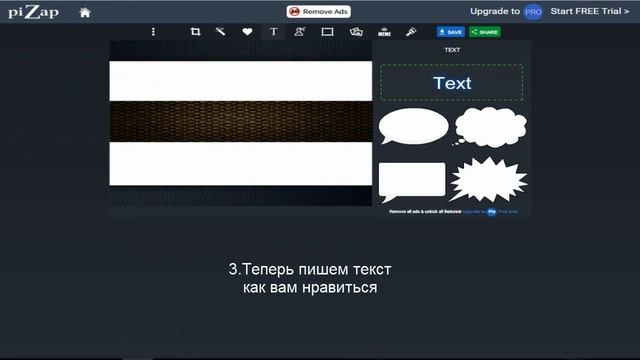Click the blue SAVE button
Image resolution: width=640 pixels, height=360 pixels.
451,32
